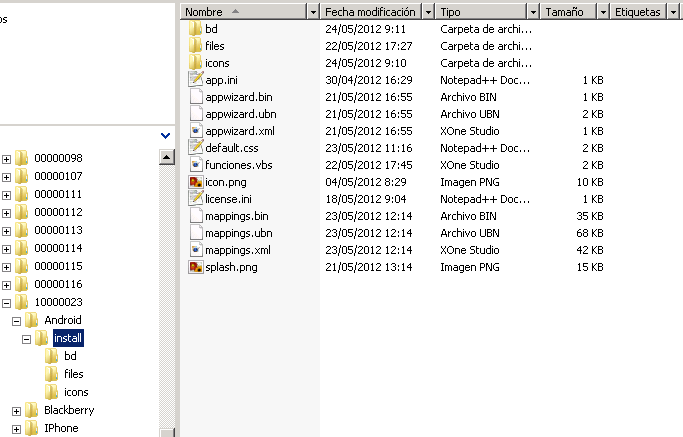
Task: Collapse the panel with the blue chevron
Action: [x=166, y=136]
